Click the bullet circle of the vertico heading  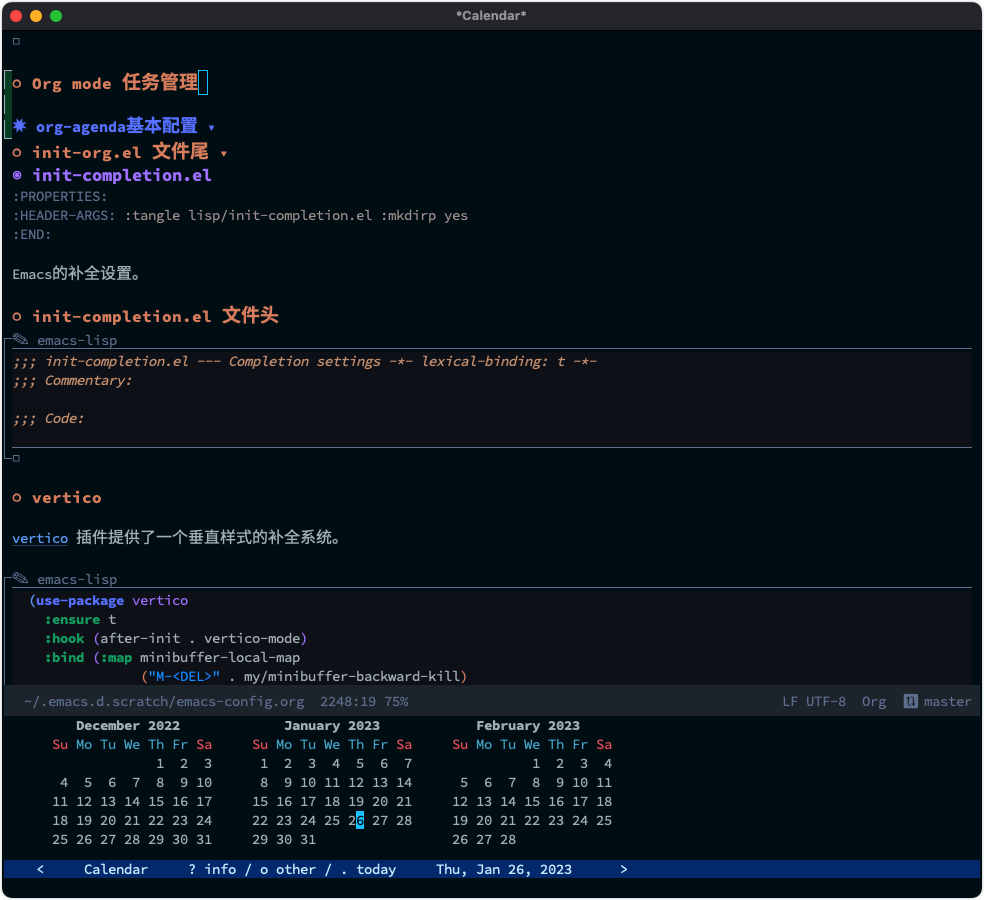coord(17,498)
